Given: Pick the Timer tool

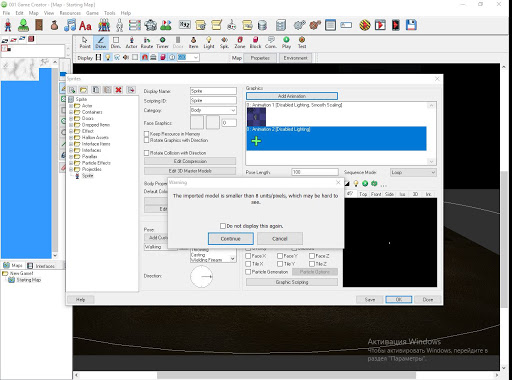Looking at the screenshot, I should (x=162, y=43).
